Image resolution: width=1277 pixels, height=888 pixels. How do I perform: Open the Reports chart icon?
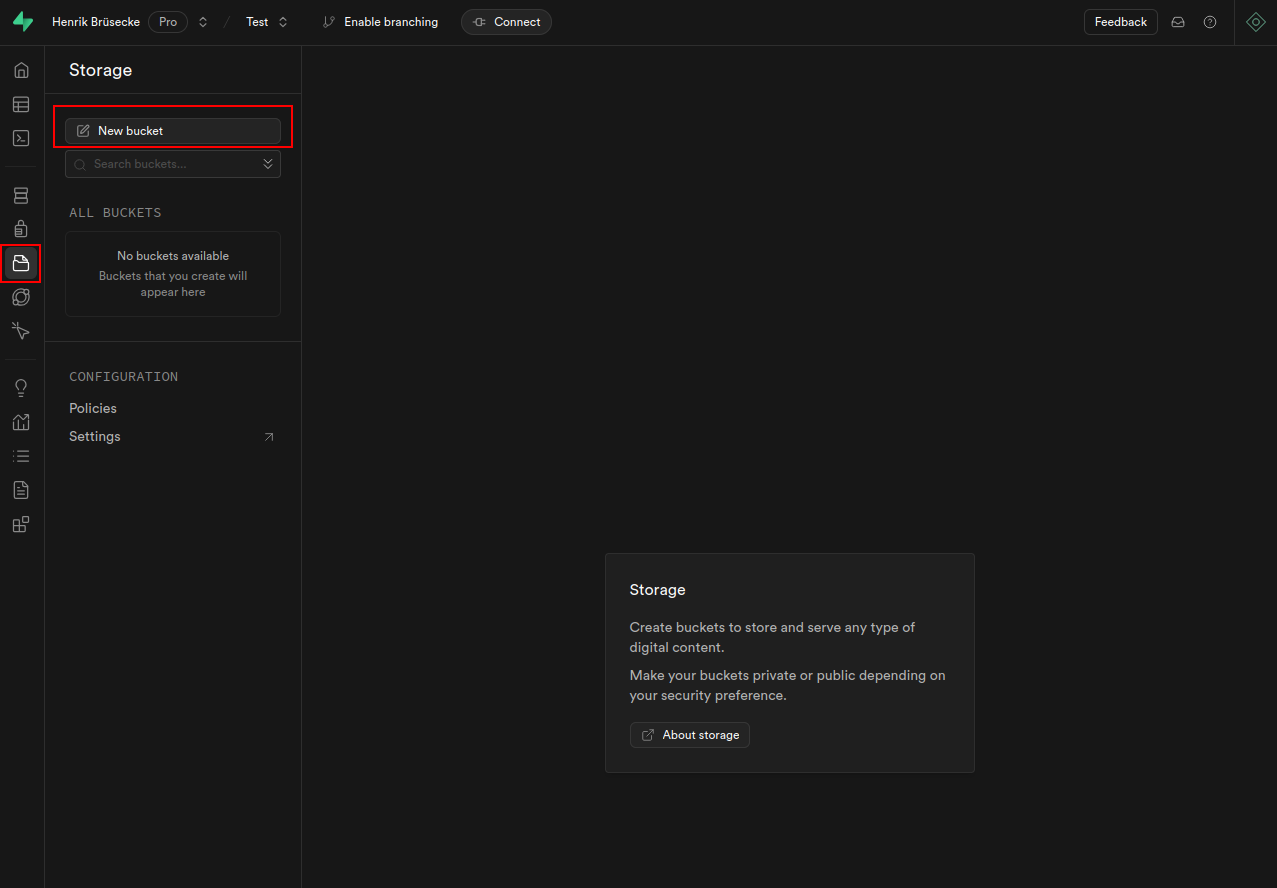coord(21,422)
